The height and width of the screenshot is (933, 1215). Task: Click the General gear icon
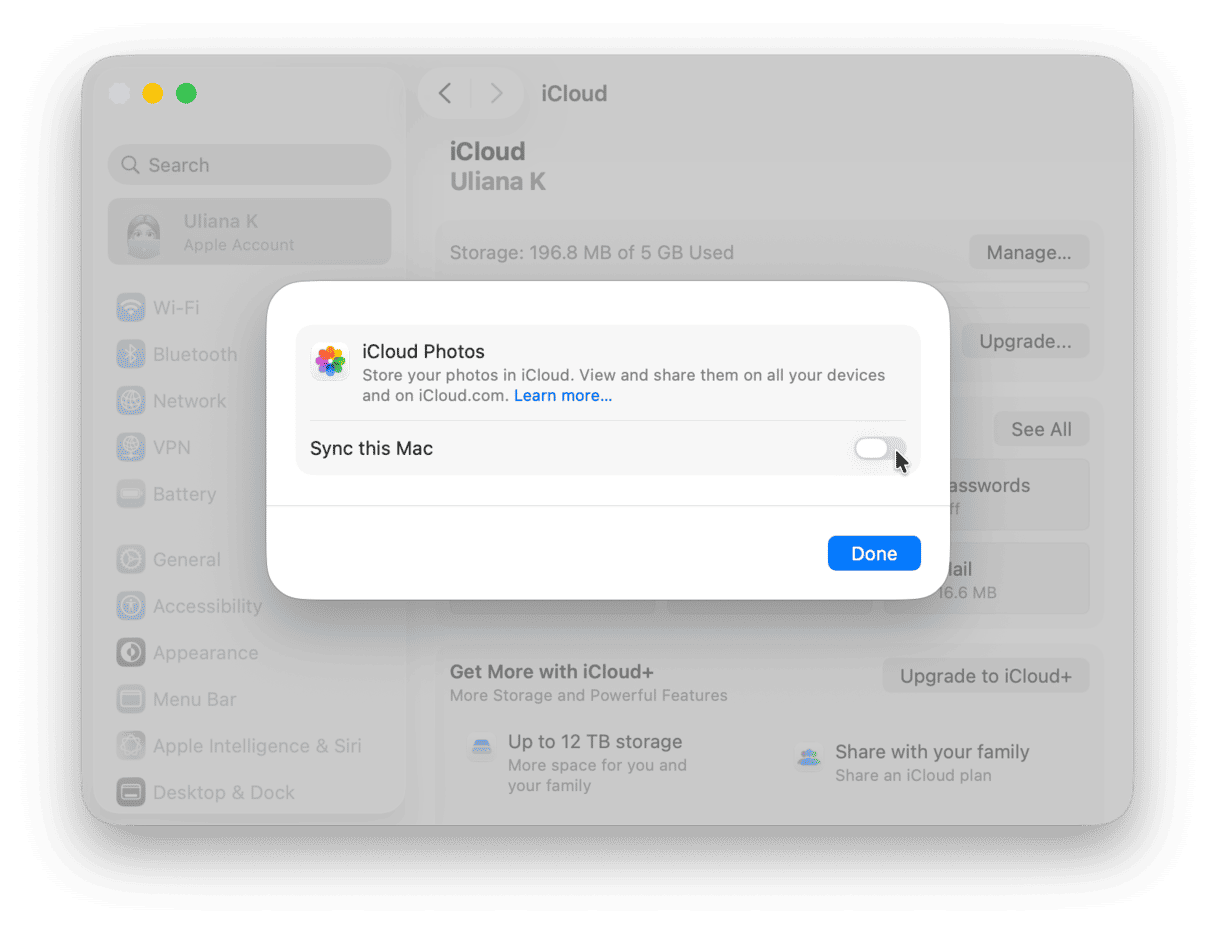click(x=131, y=560)
